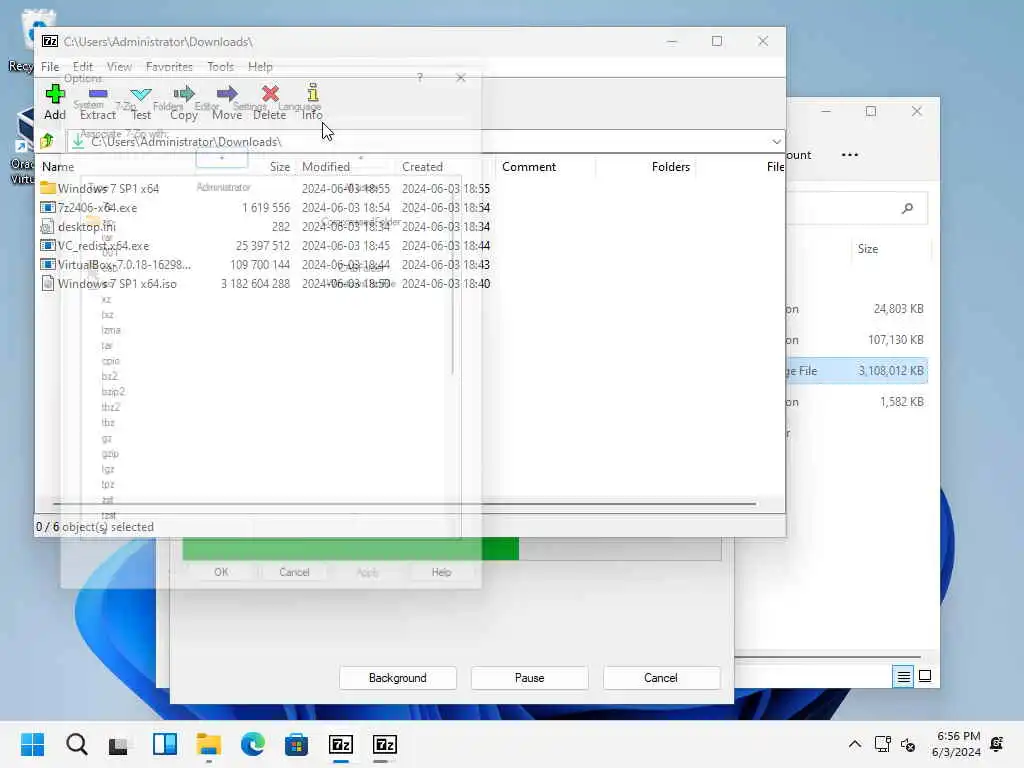
Task: Select 7z2406-x64.exe file icon
Action: [48, 208]
